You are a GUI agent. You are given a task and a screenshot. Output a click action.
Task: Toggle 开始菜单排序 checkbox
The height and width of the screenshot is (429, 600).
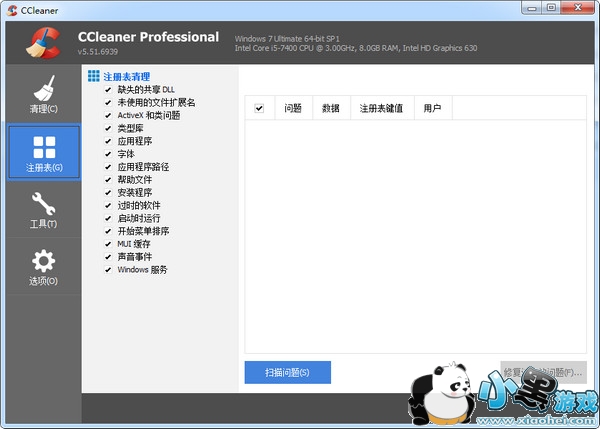tap(108, 231)
